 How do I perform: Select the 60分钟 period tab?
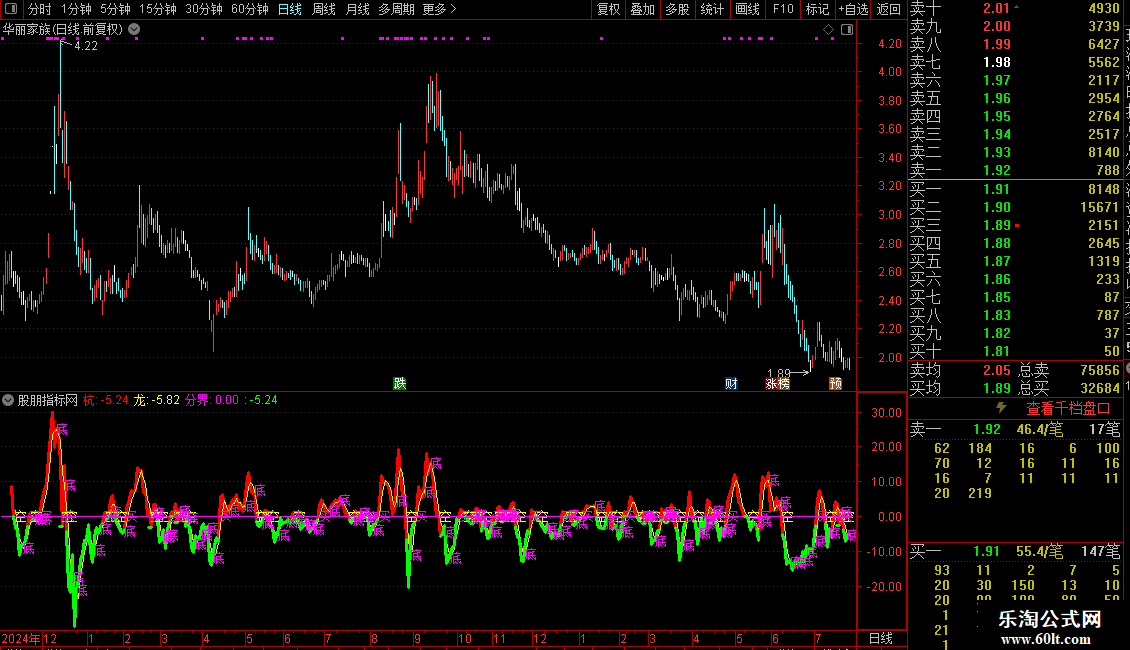point(250,9)
